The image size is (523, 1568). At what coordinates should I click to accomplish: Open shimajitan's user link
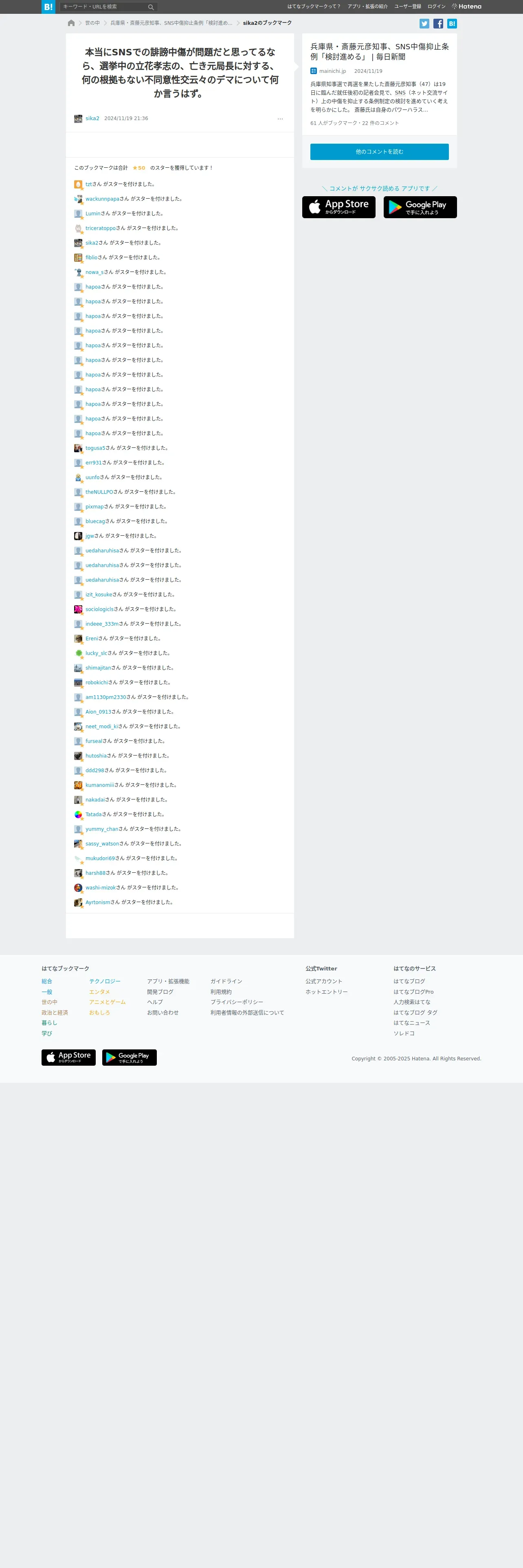[x=98, y=668]
